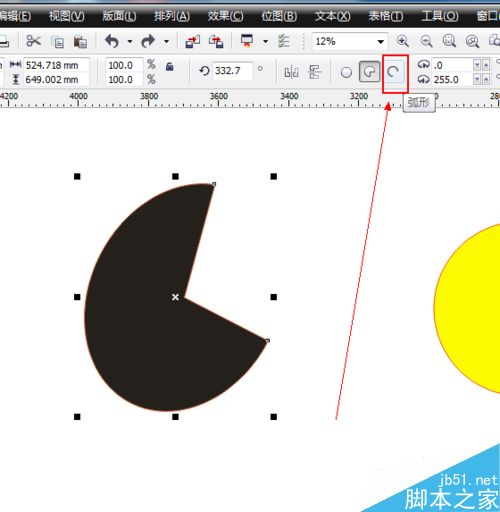Decrease the starting angle with down stepper
Image resolution: width=500 pixels, height=512 pixels.
click(477, 65)
